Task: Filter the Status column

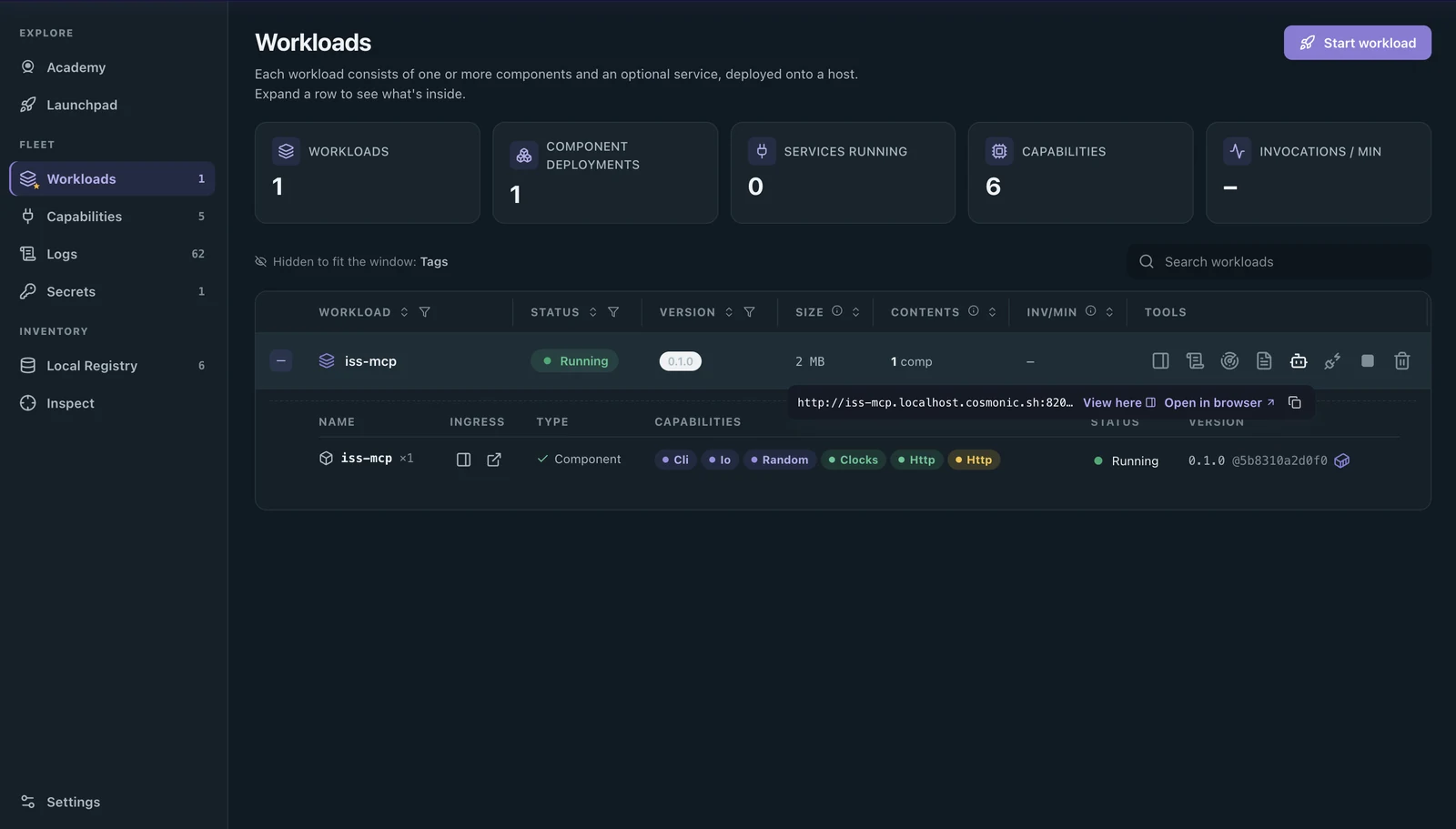Action: tap(613, 312)
